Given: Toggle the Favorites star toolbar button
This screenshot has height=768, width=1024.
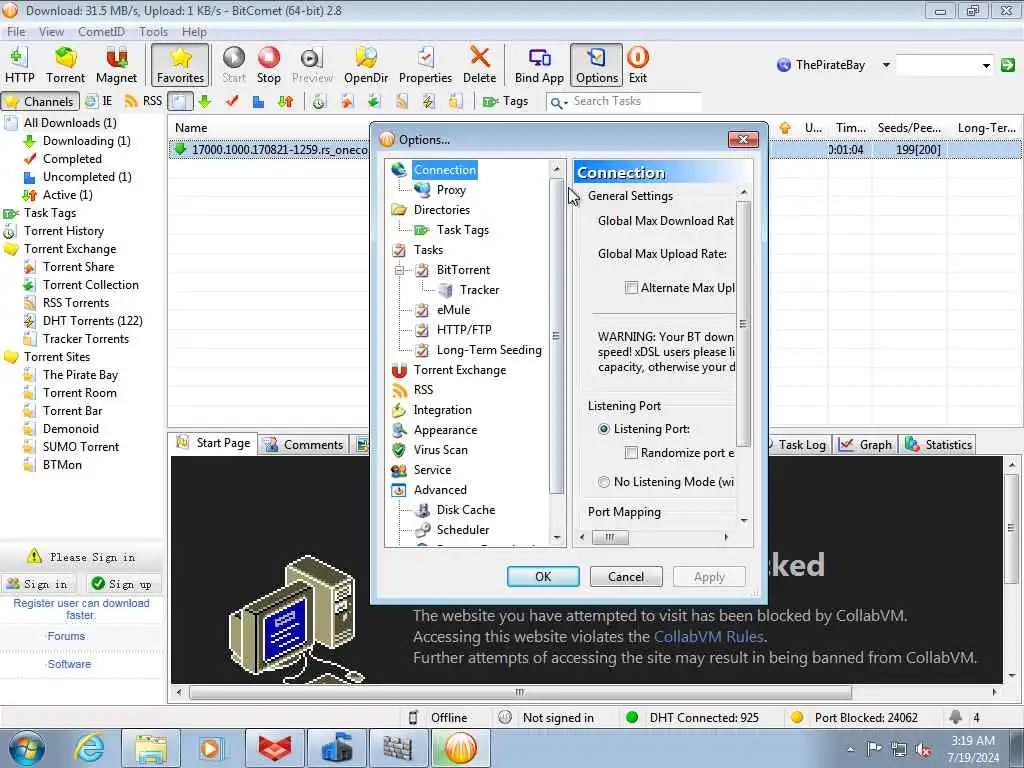Looking at the screenshot, I should tap(180, 65).
